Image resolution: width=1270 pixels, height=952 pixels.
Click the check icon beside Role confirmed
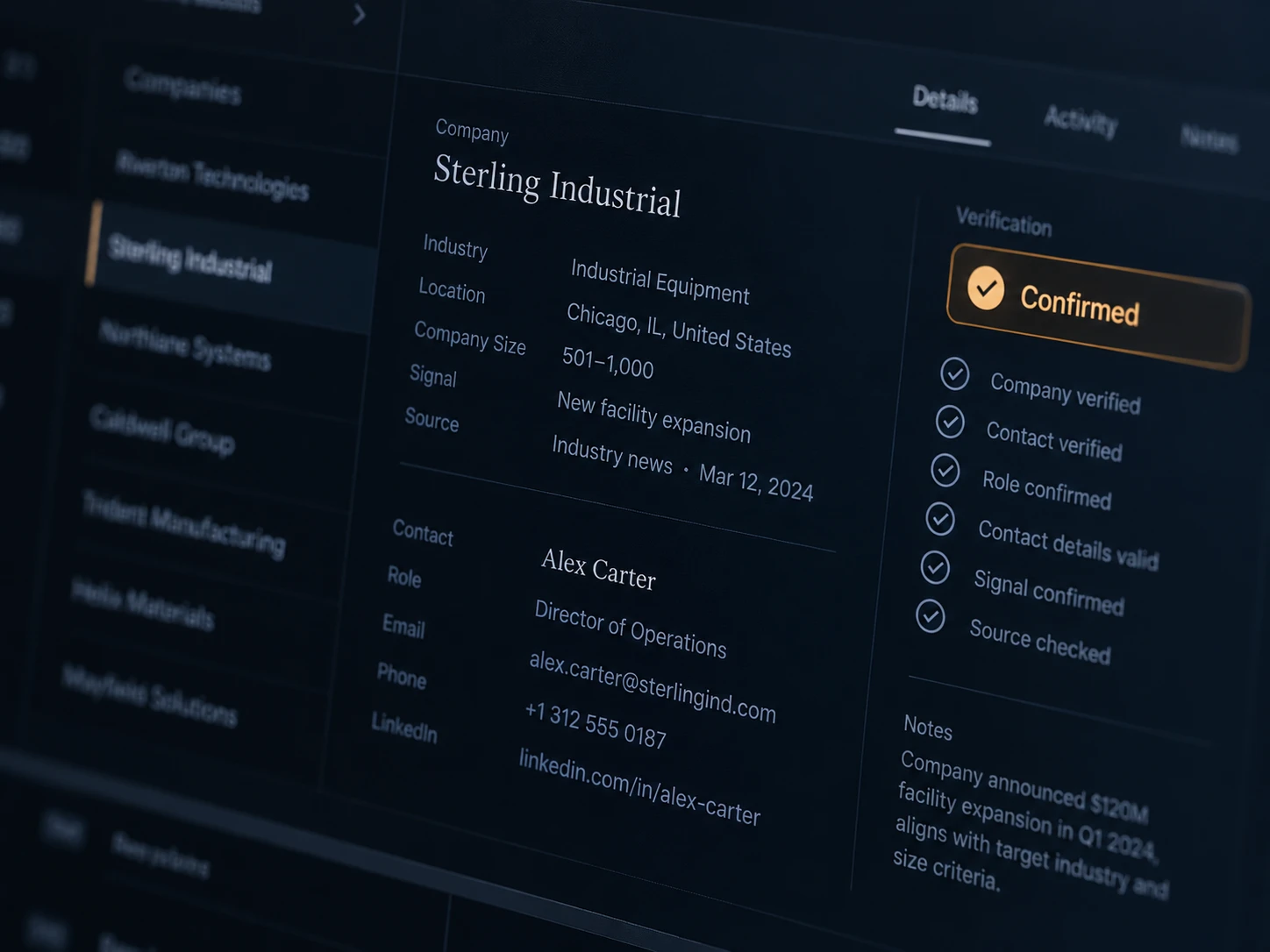click(x=945, y=471)
